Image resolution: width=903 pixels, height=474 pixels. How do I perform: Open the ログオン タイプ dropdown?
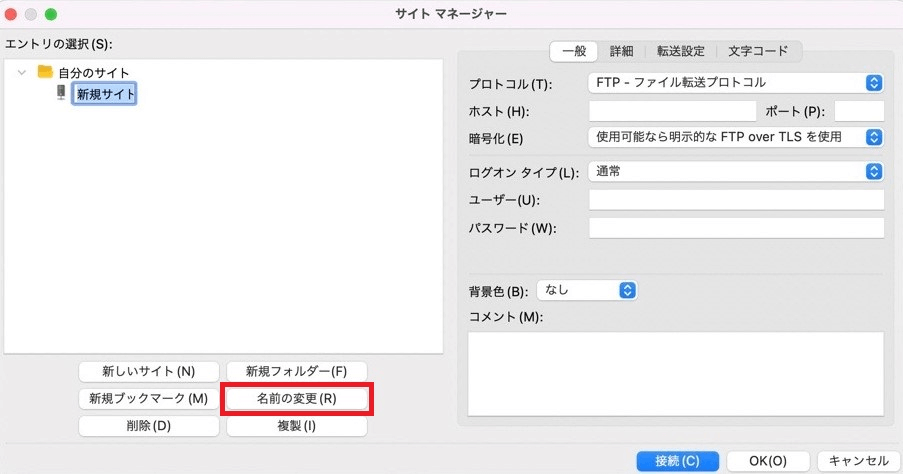click(735, 172)
